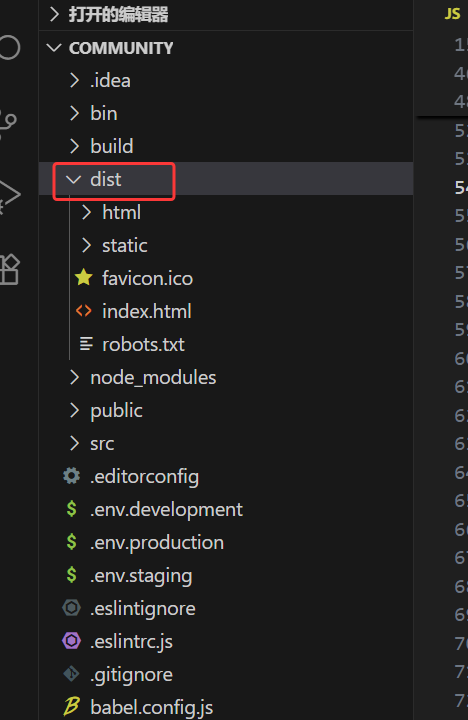Collapse the COMMUNITY project root chevron

(54, 48)
